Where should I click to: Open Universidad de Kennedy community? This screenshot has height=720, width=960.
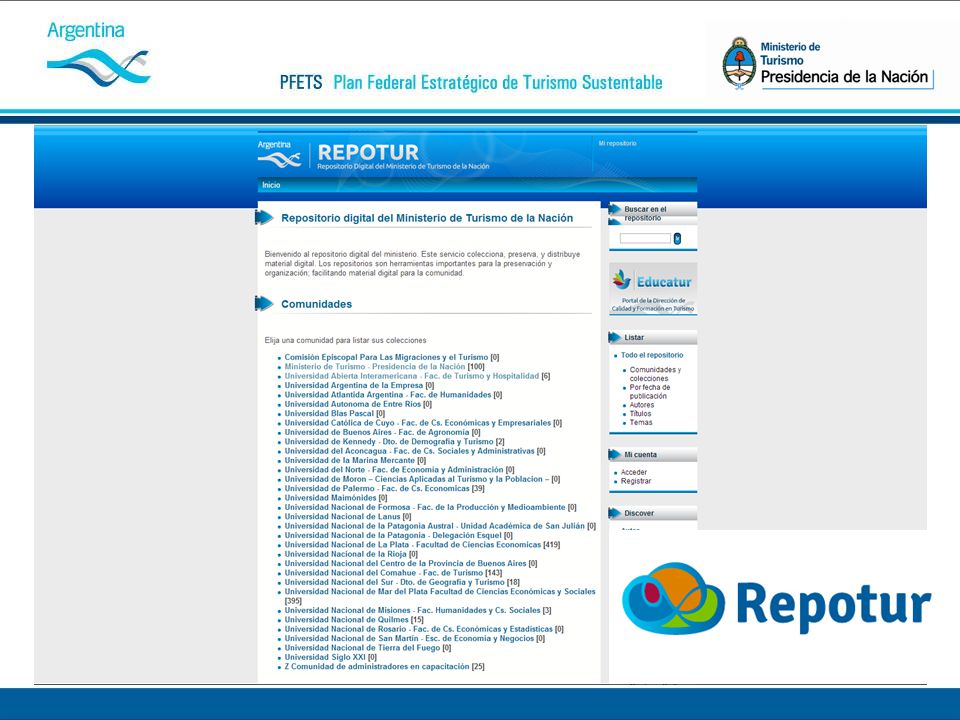point(389,441)
